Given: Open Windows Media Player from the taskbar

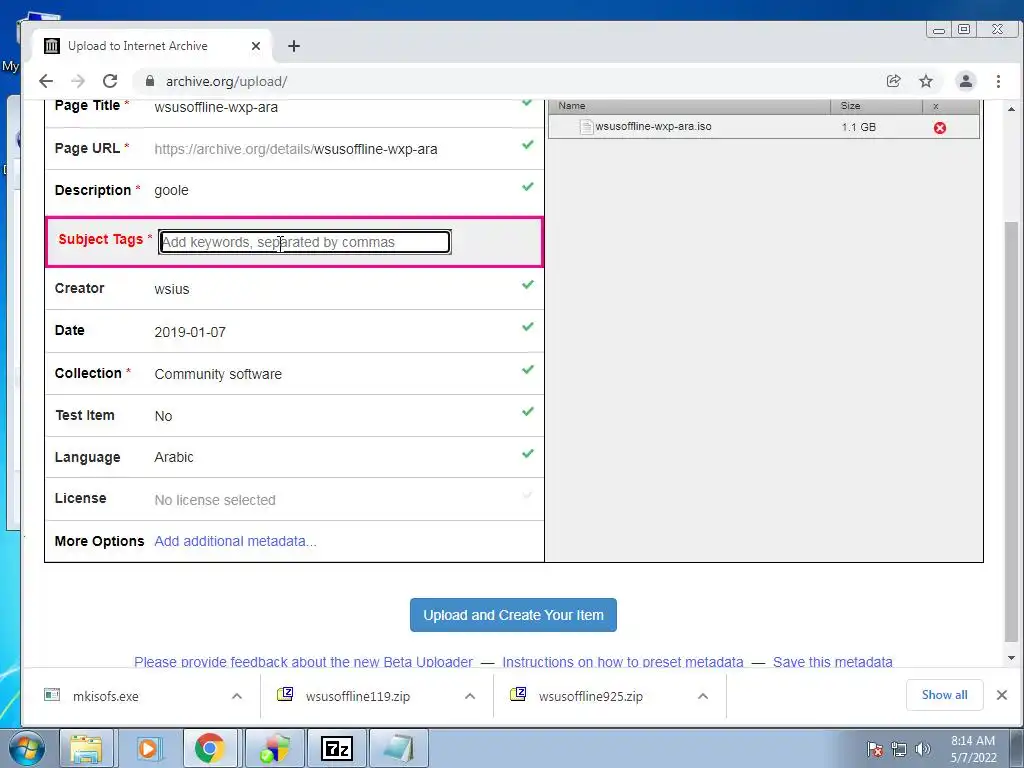Looking at the screenshot, I should [x=148, y=748].
